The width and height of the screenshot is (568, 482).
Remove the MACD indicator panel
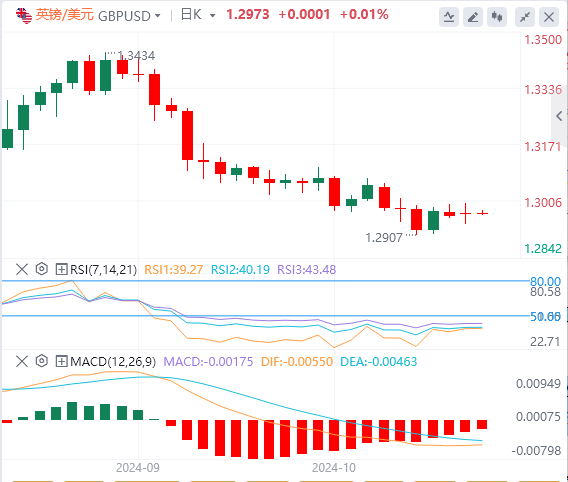pyautogui.click(x=22, y=361)
